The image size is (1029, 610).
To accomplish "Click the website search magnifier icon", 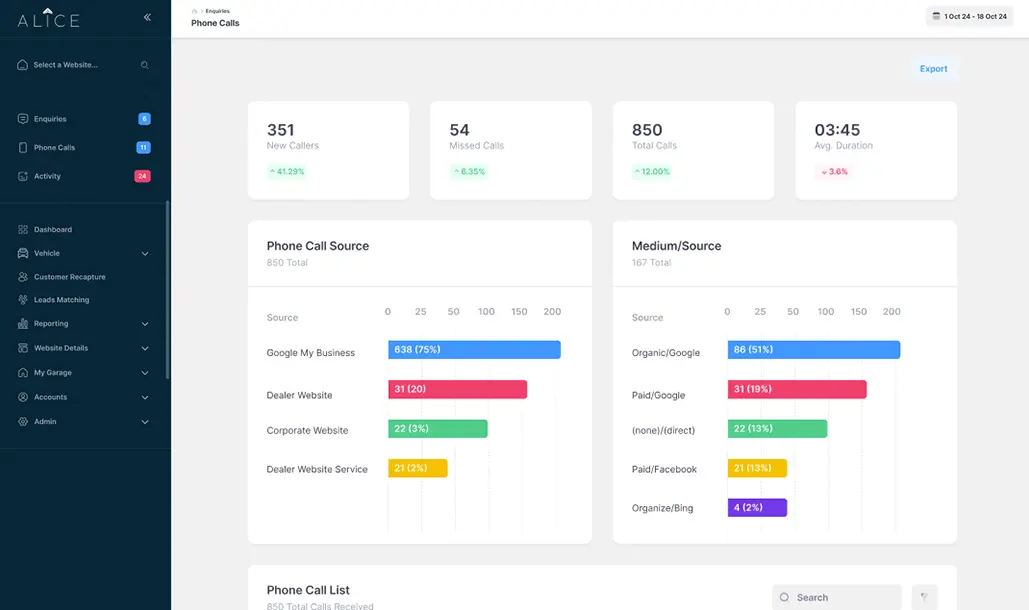I will (144, 65).
